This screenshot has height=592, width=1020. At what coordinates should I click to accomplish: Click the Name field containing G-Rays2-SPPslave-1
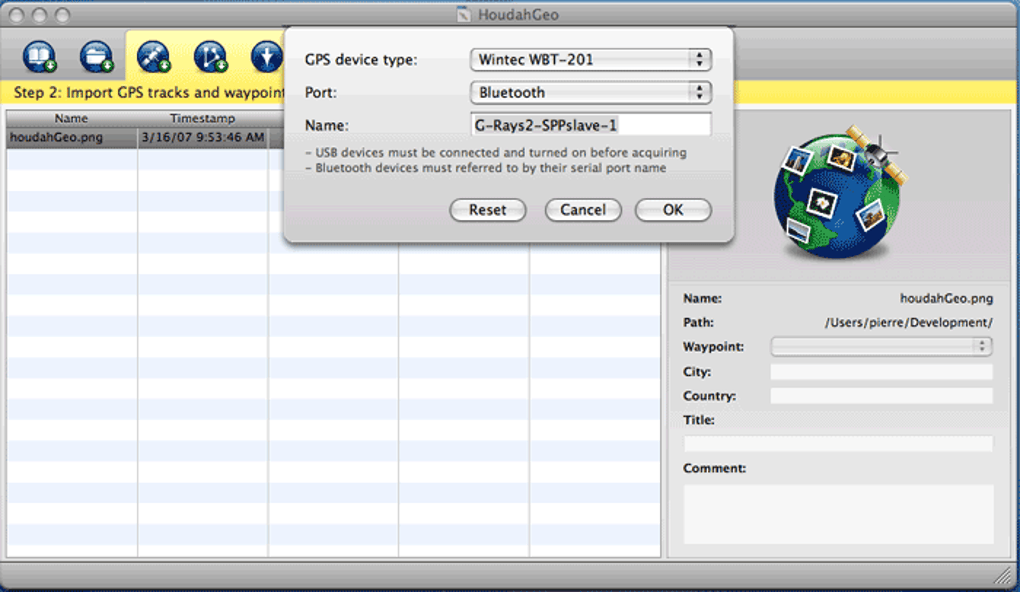coord(591,125)
